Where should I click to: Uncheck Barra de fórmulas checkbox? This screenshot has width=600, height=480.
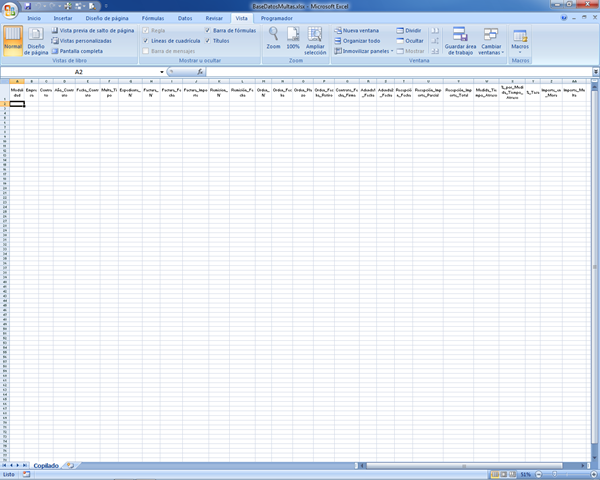click(x=209, y=31)
